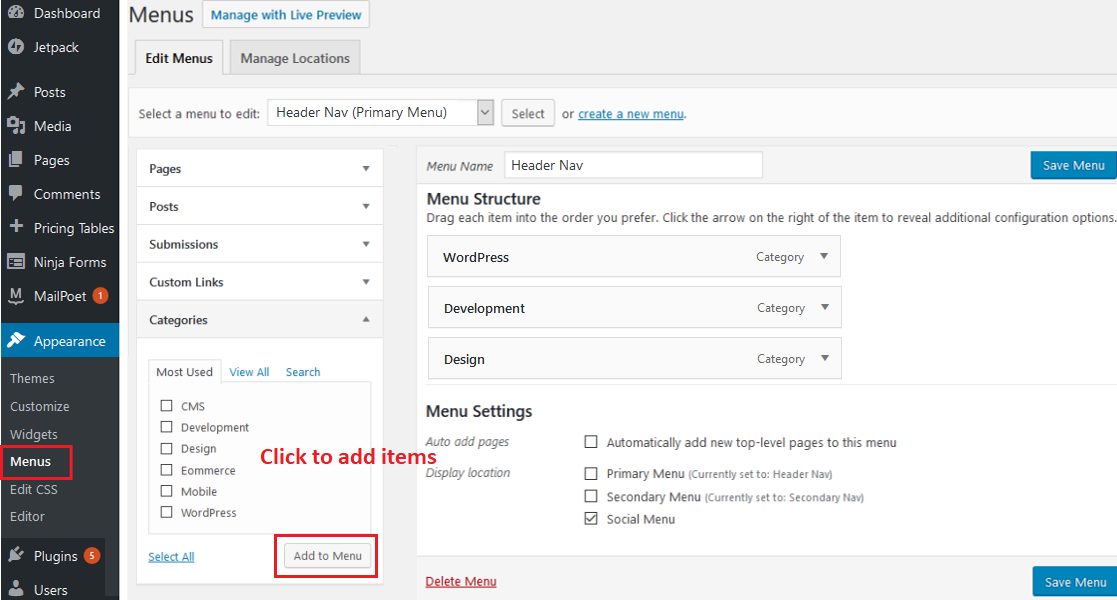Open the Comments bubble icon
The image size is (1117, 600).
pos(16,194)
